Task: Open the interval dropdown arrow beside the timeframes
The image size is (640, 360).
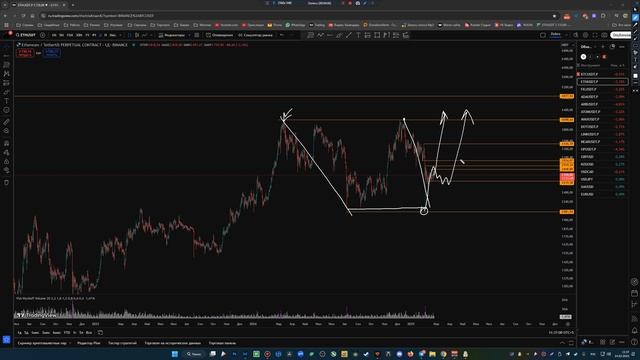Action: coord(121,35)
